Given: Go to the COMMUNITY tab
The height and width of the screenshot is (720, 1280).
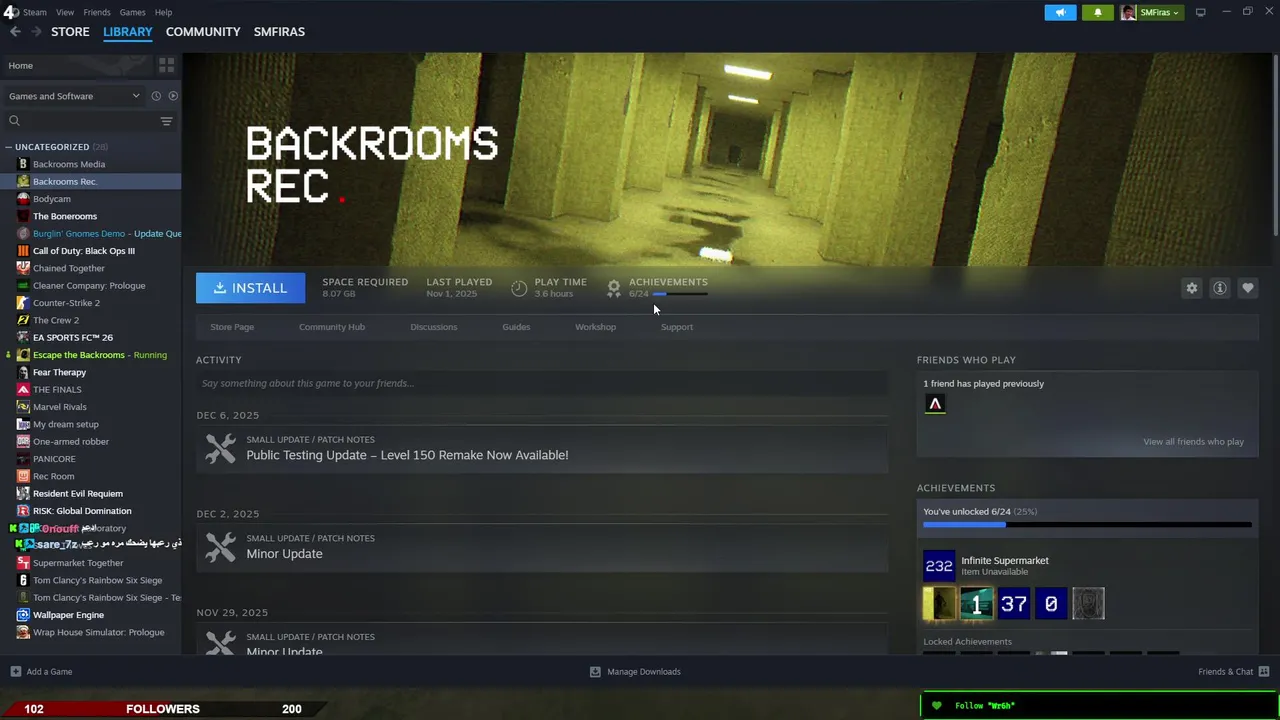Looking at the screenshot, I should pyautogui.click(x=203, y=32).
